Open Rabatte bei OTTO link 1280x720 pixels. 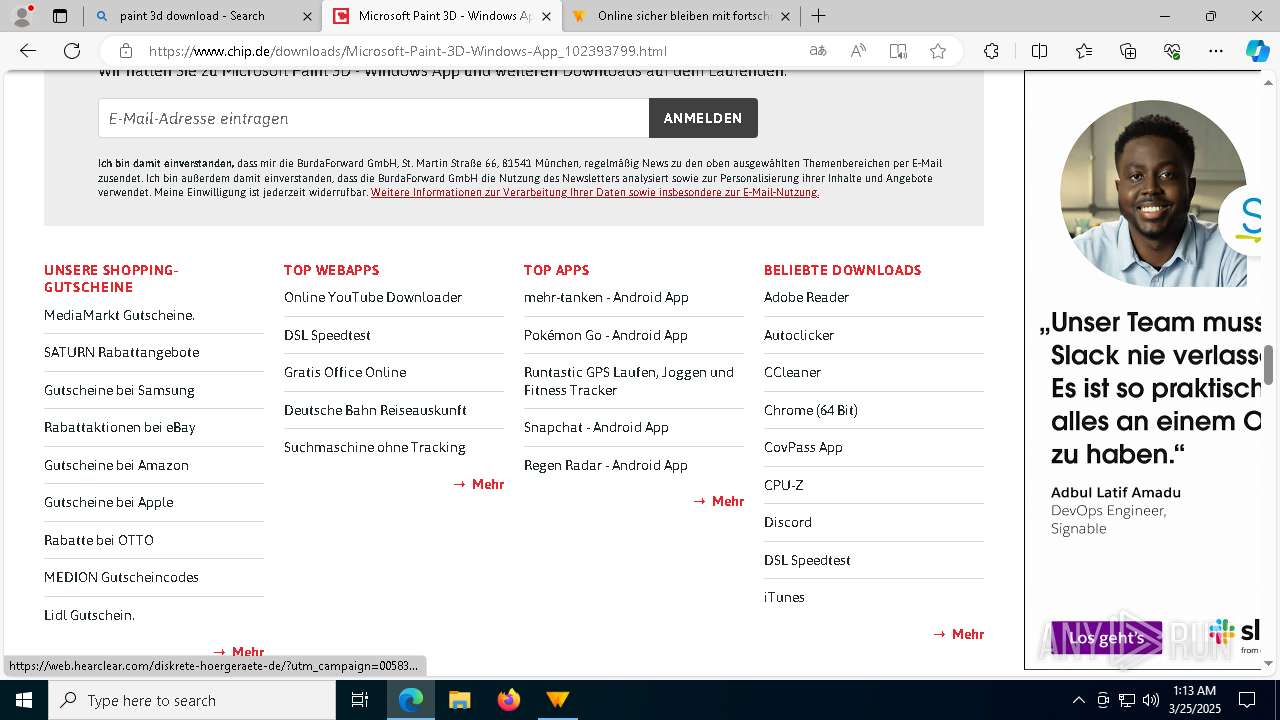[99, 540]
